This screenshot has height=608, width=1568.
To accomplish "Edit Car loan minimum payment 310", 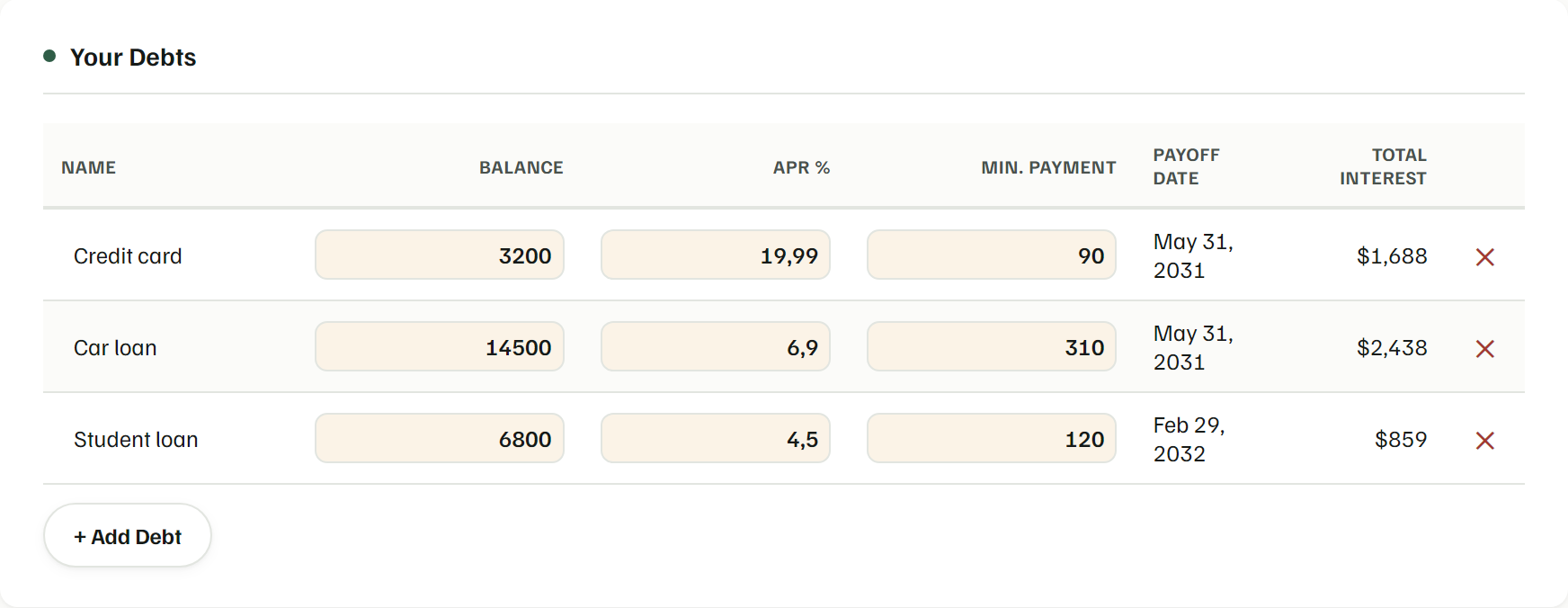I will pos(992,347).
